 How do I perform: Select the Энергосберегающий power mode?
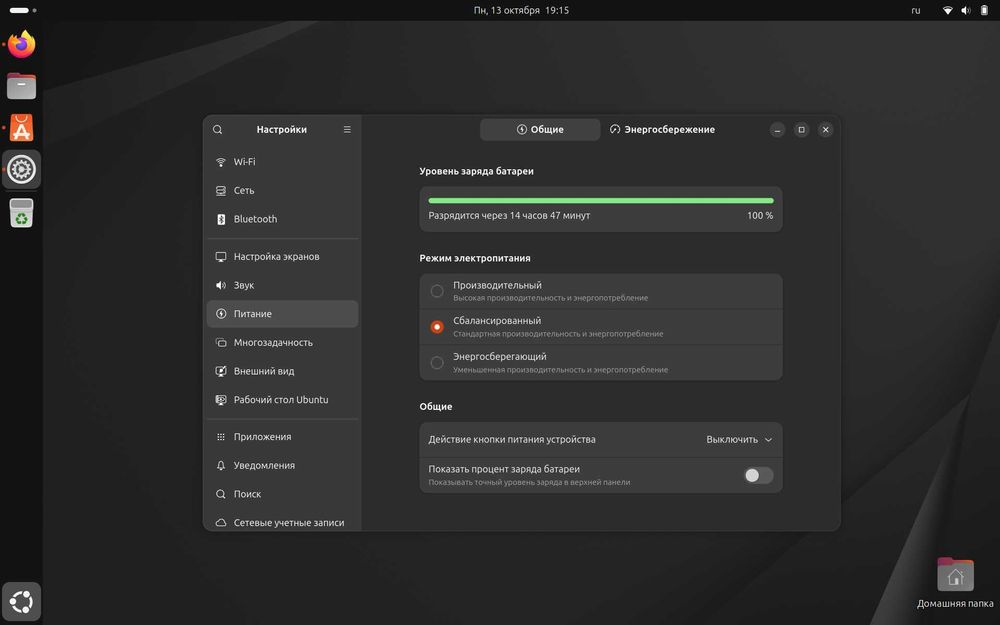[601, 363]
